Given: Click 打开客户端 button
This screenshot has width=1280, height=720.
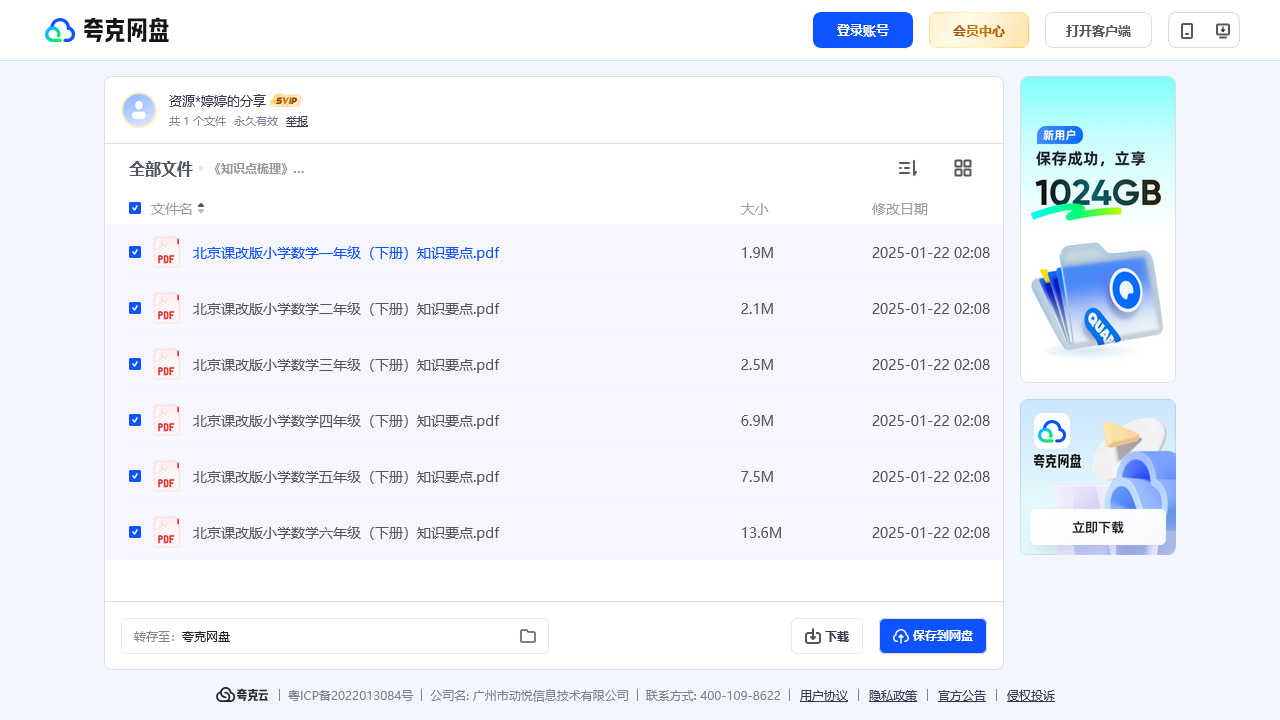Looking at the screenshot, I should [1098, 30].
